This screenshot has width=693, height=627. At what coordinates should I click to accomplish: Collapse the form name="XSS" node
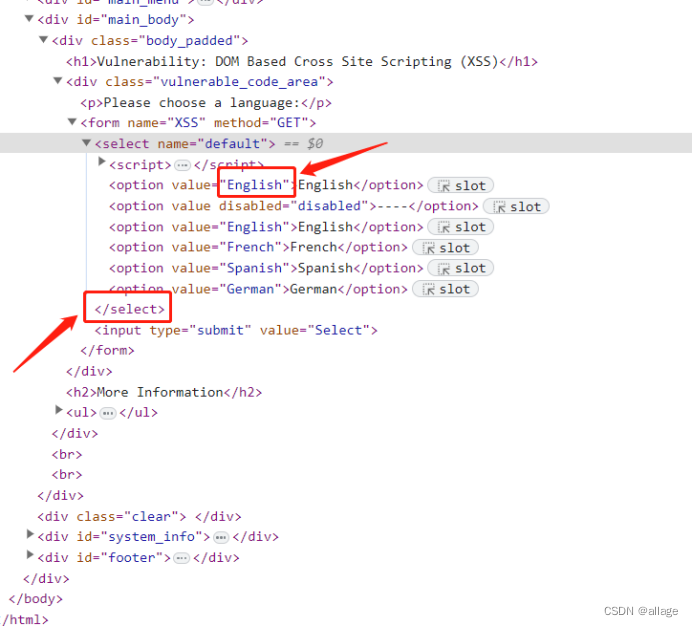72,122
